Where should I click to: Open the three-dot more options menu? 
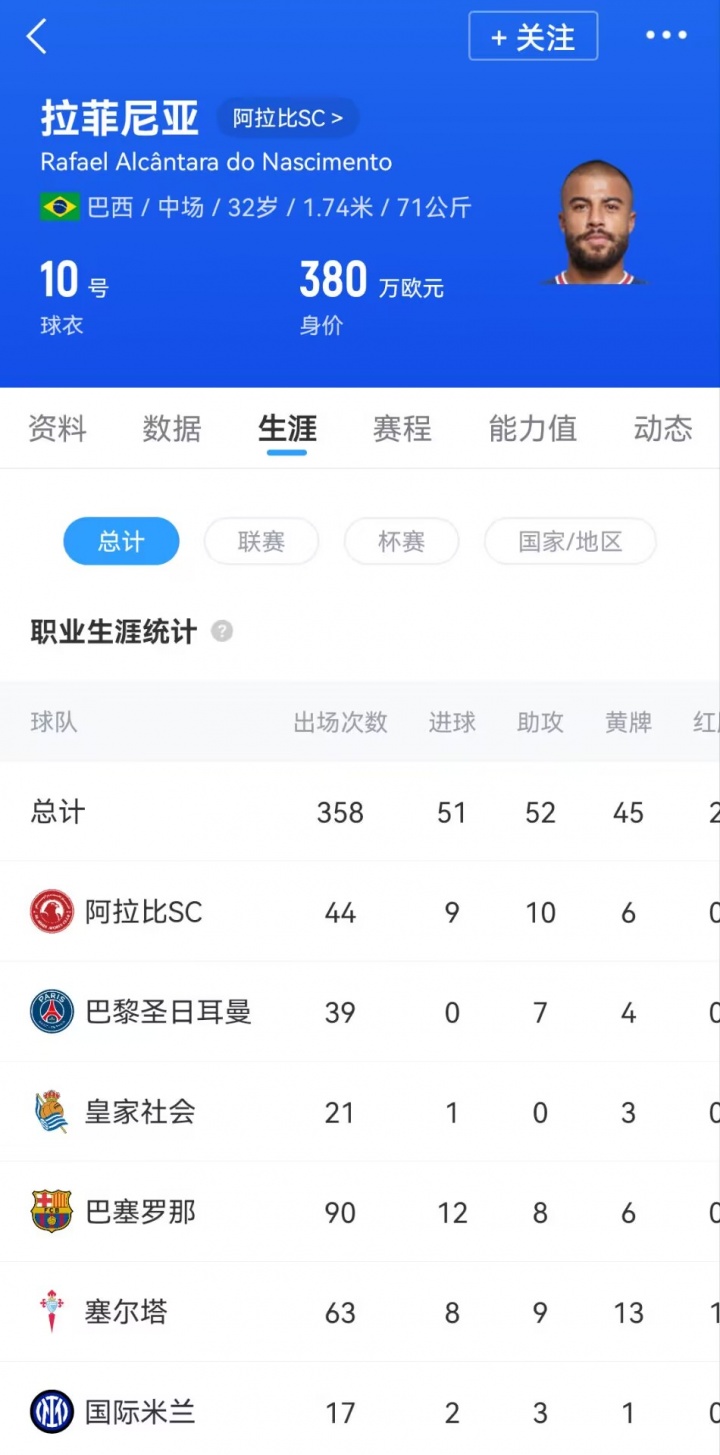coord(666,36)
